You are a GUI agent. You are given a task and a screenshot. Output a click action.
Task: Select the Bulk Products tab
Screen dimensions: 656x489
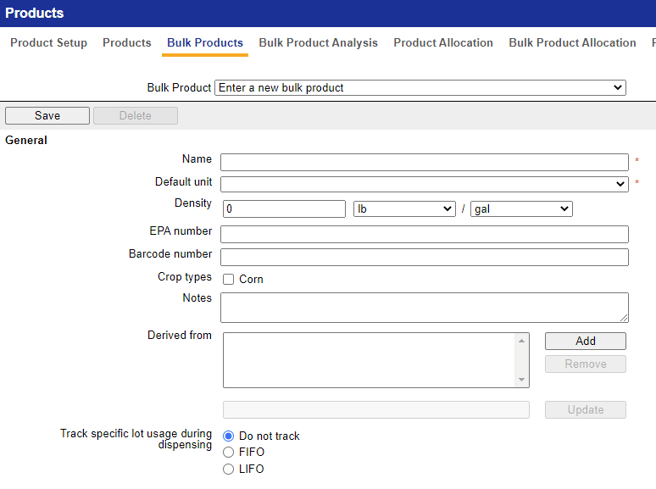point(205,43)
